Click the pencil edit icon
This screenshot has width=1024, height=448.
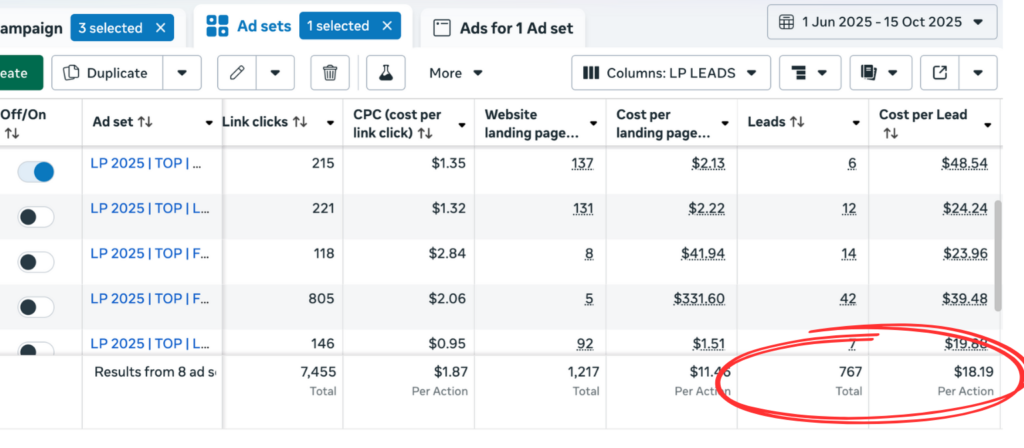click(x=237, y=73)
